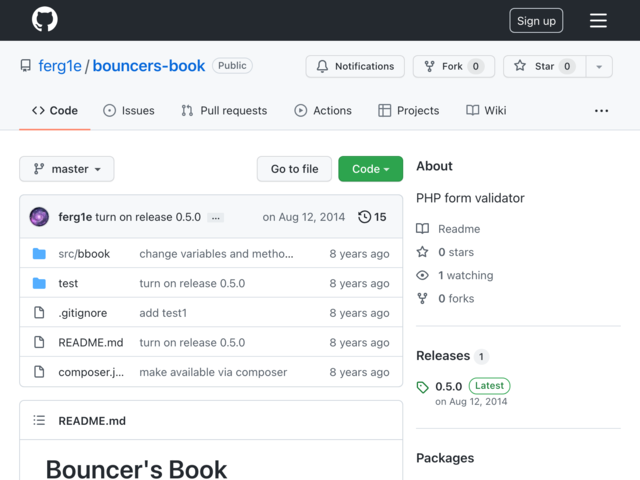
Task: Open the src/bbook folder
Action: 84,254
